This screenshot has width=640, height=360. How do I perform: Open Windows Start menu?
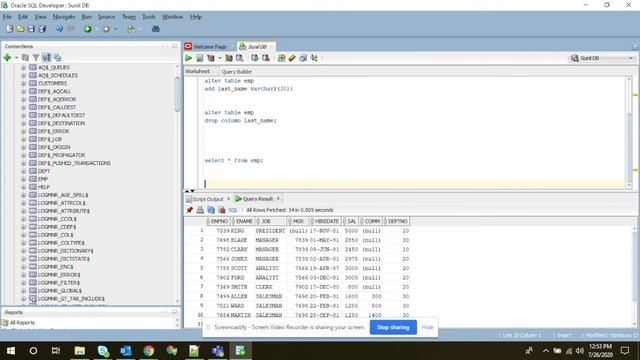click(x=11, y=351)
